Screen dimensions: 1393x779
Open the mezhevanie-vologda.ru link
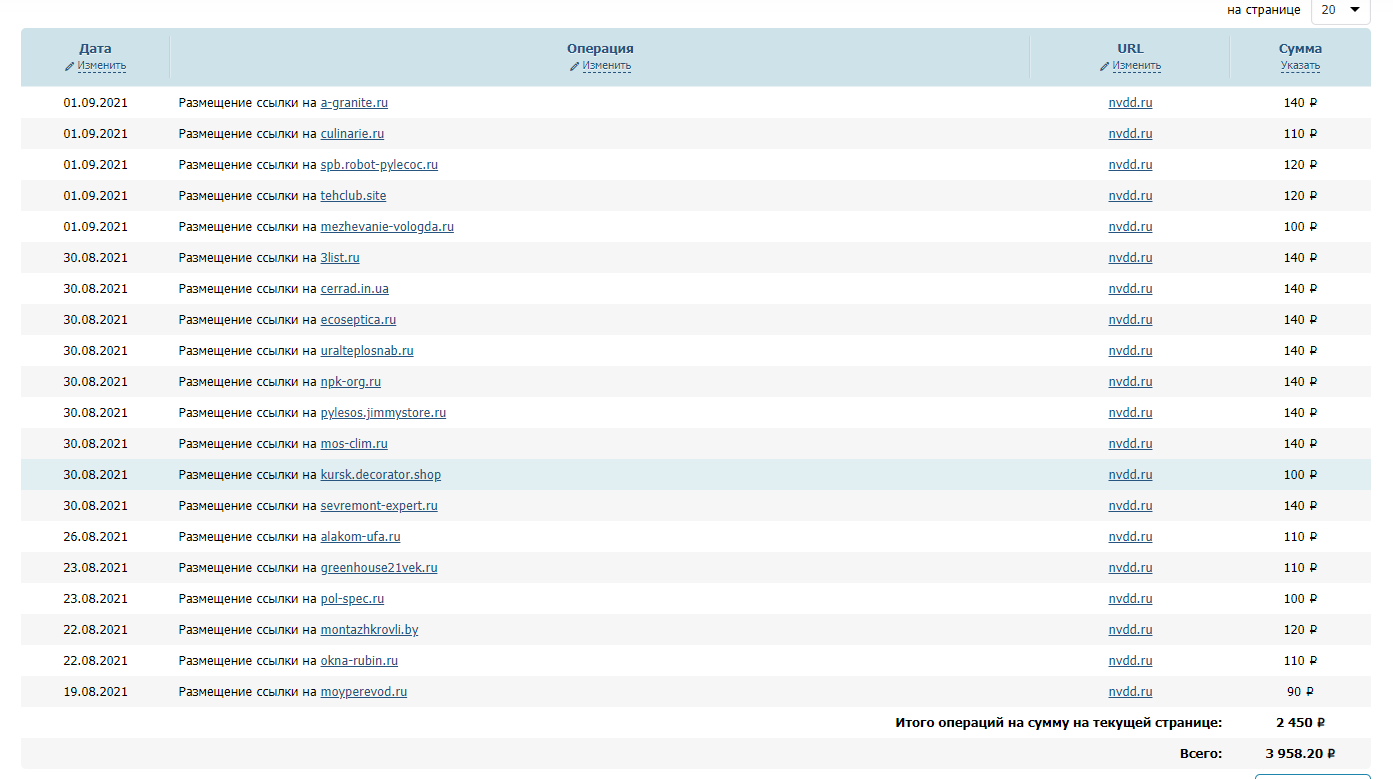coord(387,227)
